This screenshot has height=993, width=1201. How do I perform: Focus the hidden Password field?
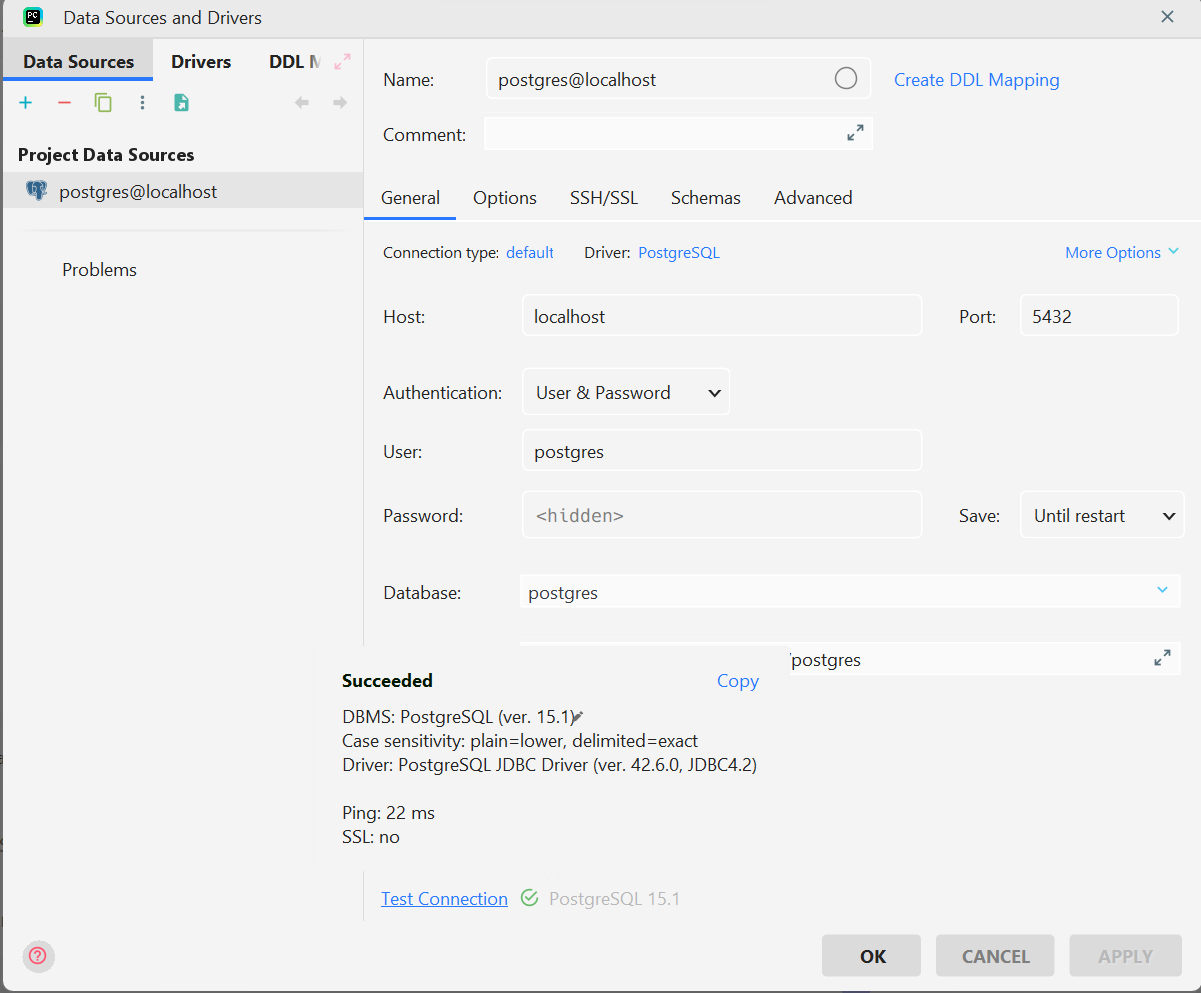click(721, 514)
